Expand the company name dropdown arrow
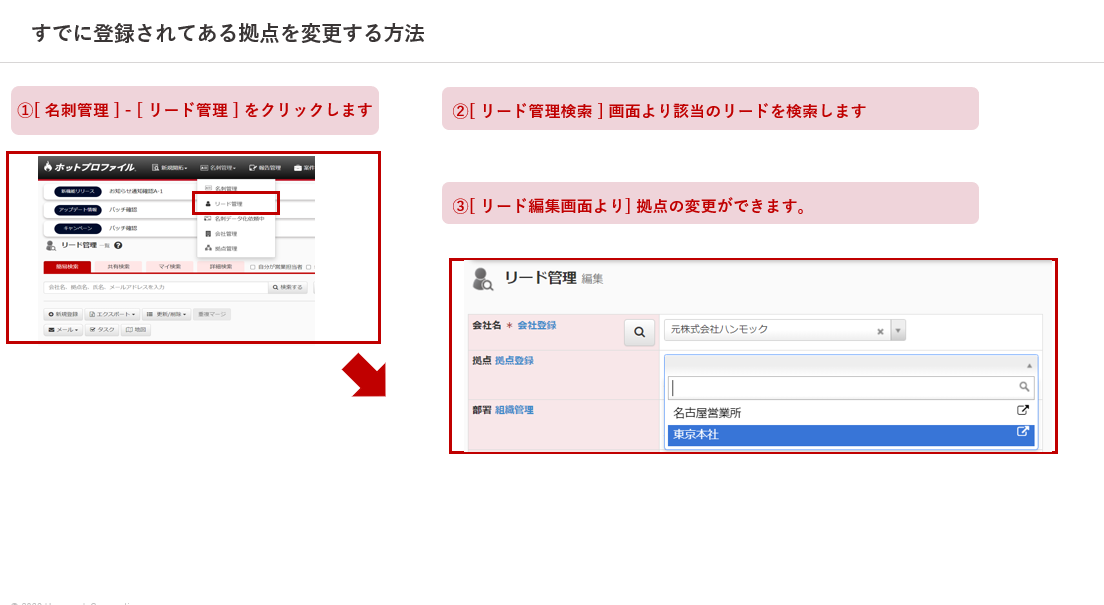This screenshot has width=1104, height=605. (x=898, y=330)
